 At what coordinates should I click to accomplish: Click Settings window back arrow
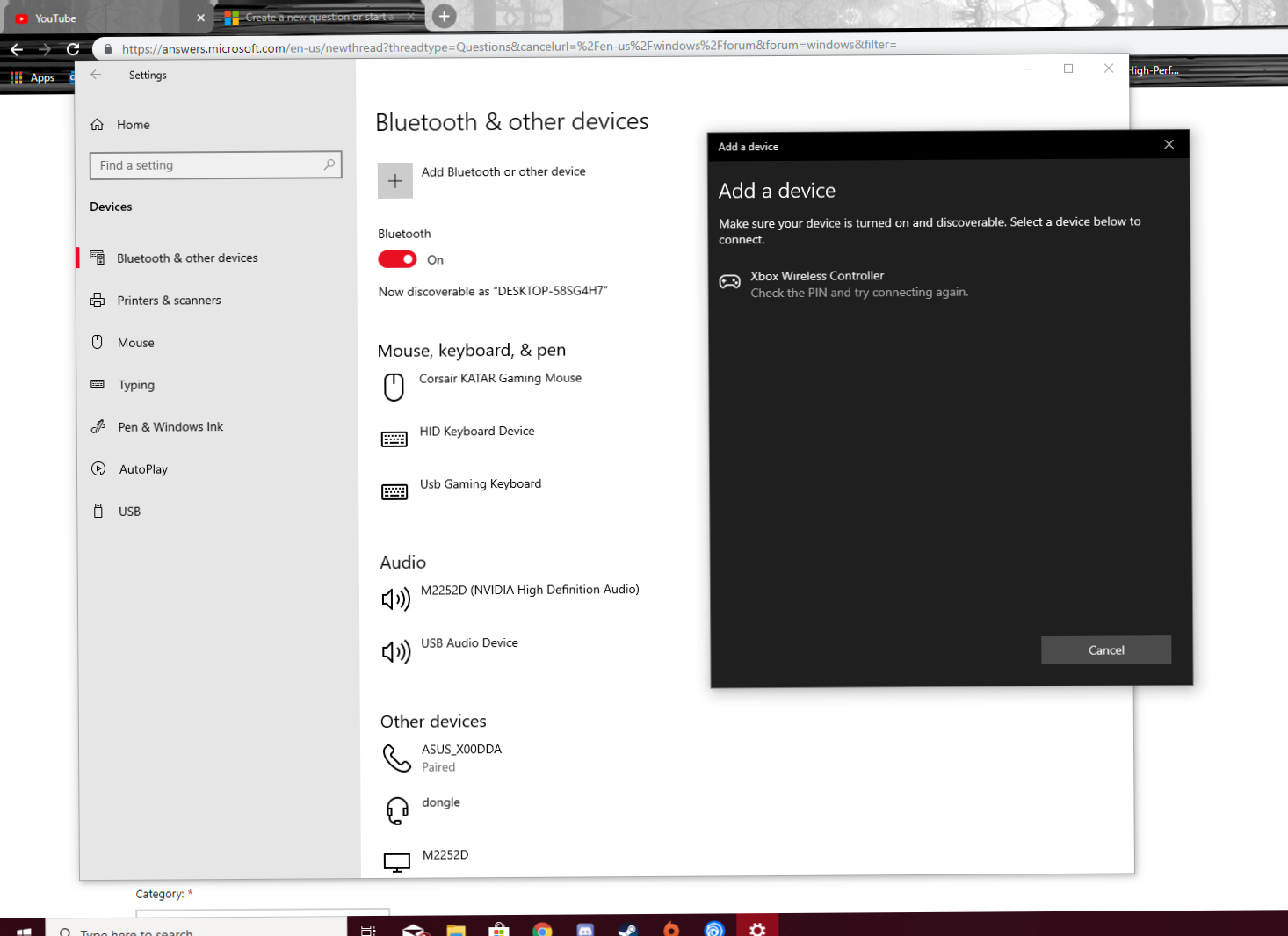(97, 75)
